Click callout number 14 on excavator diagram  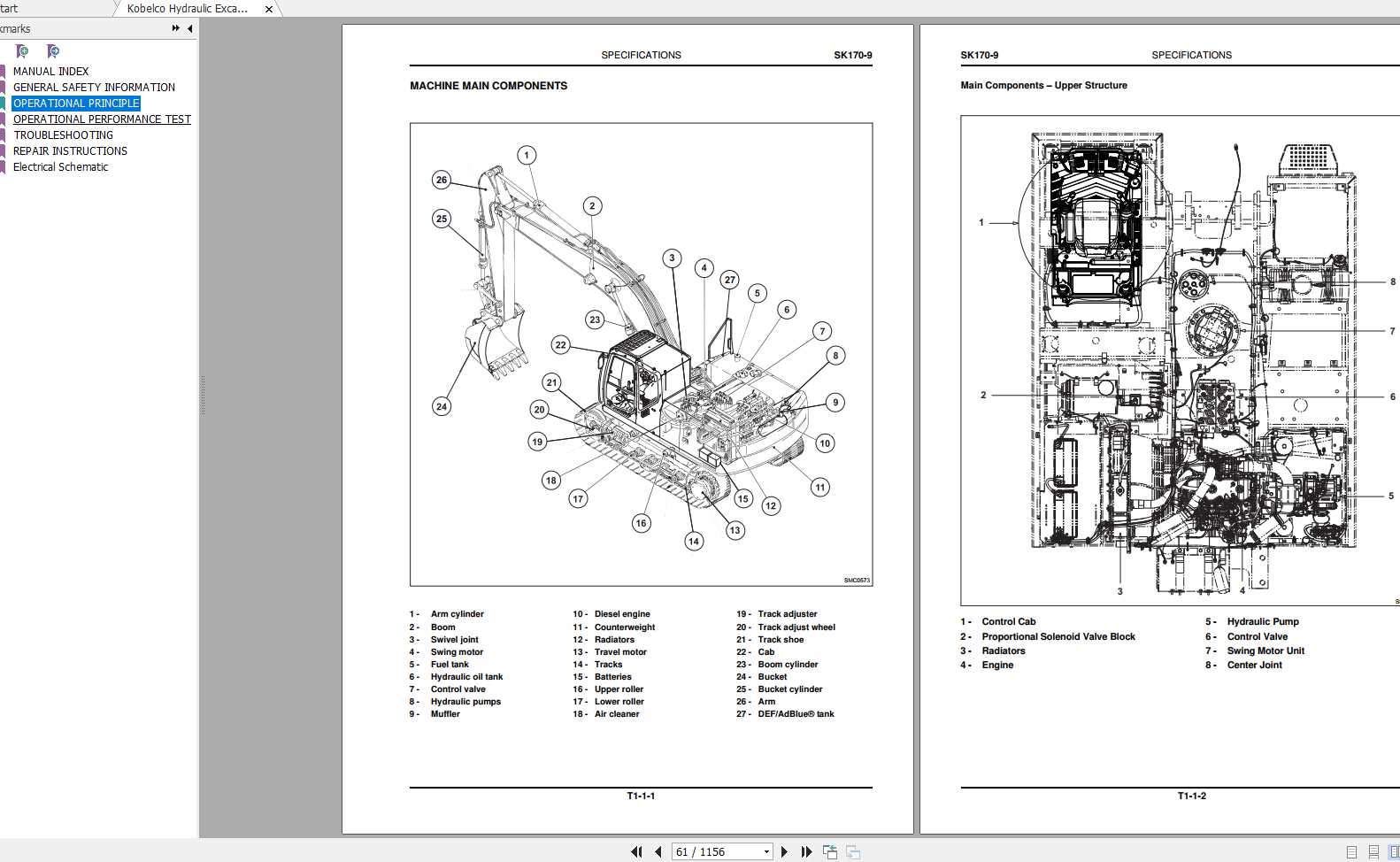pos(694,542)
